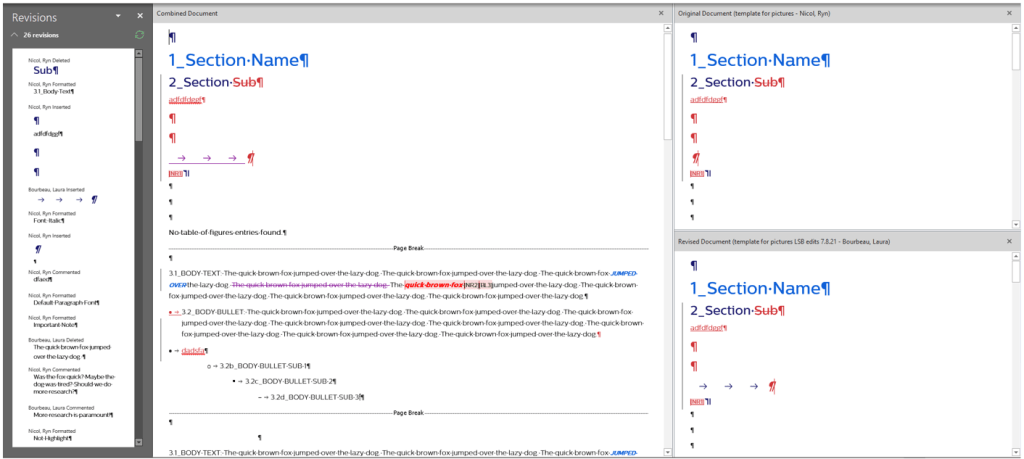Screen dimensions: 1024x459
Task: Click Combined Document scrollbar down arrow
Action: 668,453
